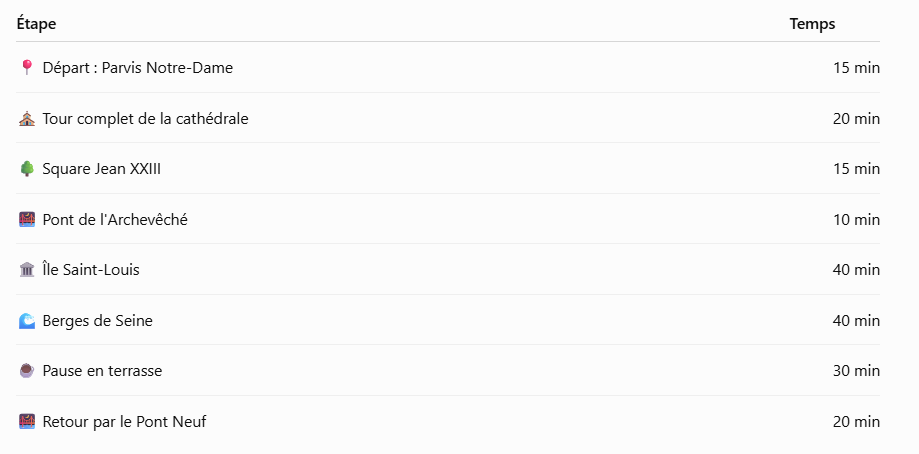Click the bridge icon beside Pont de l'Archevêché
This screenshot has height=454, width=919.
tap(26, 220)
